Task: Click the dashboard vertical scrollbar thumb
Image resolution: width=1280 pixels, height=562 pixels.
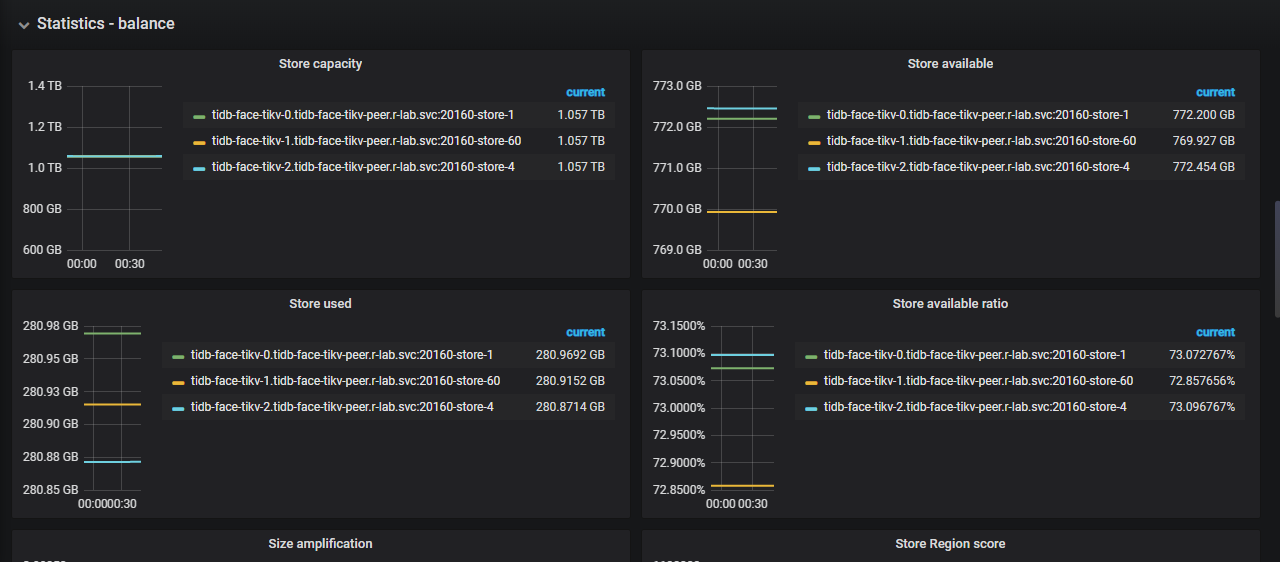Action: (x=1276, y=260)
